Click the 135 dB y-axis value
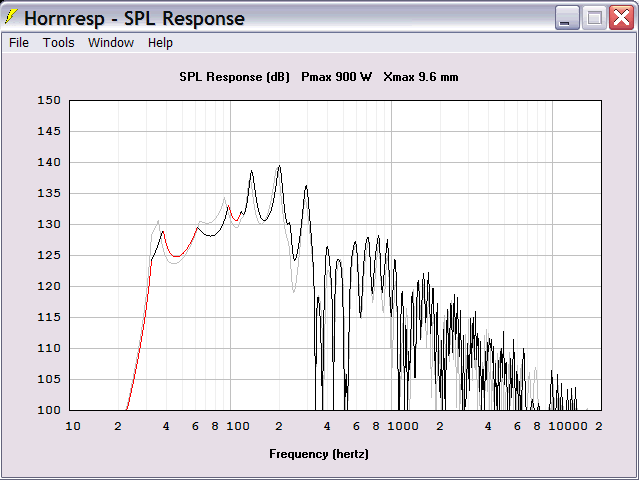The width and height of the screenshot is (639, 480). click(49, 193)
